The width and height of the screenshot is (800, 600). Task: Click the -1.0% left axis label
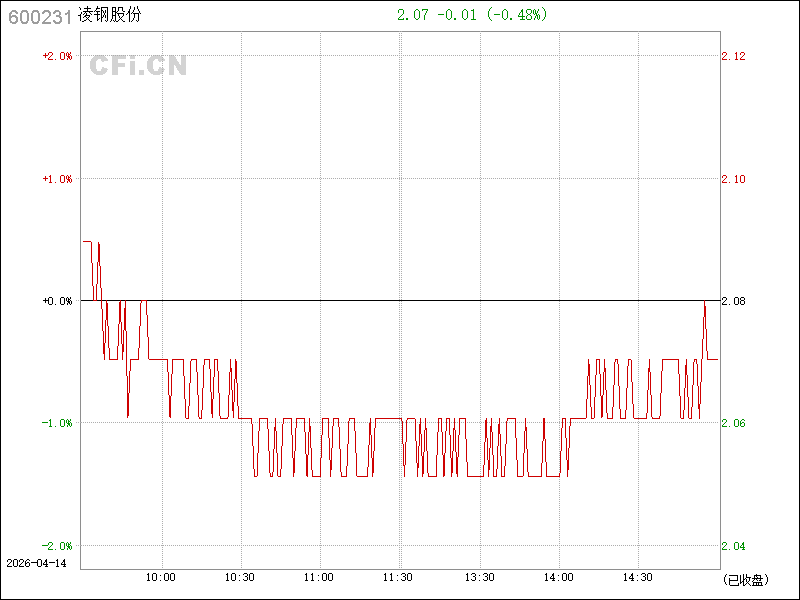57,423
